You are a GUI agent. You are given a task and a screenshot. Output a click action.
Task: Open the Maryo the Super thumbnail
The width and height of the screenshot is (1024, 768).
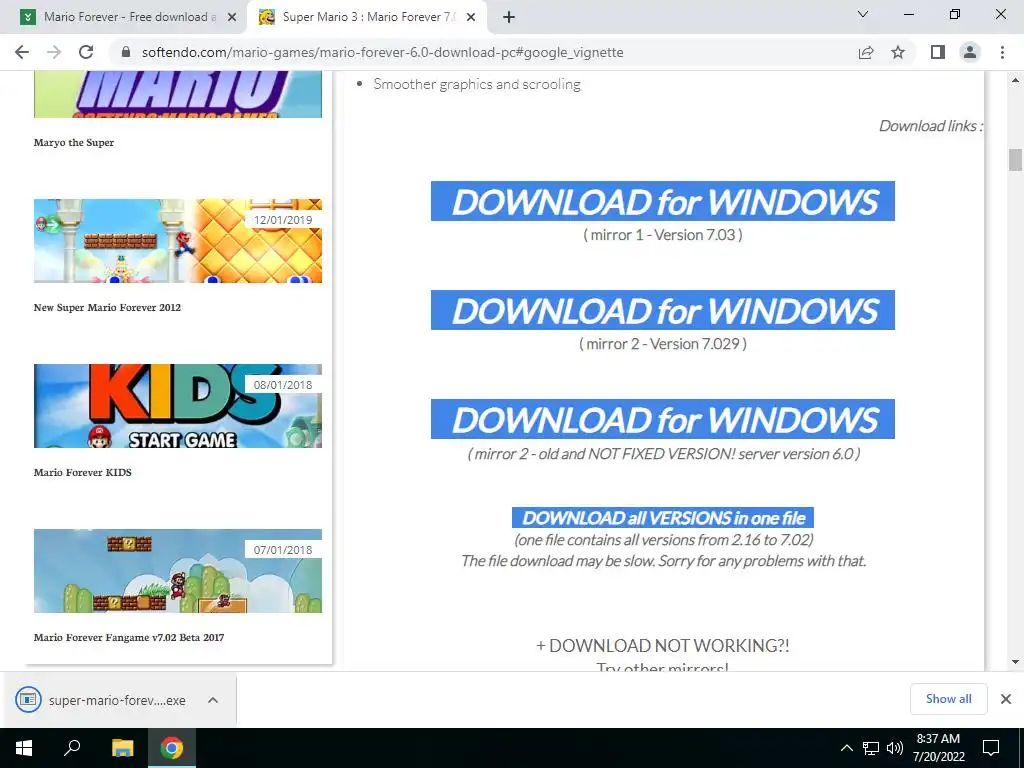click(x=178, y=95)
